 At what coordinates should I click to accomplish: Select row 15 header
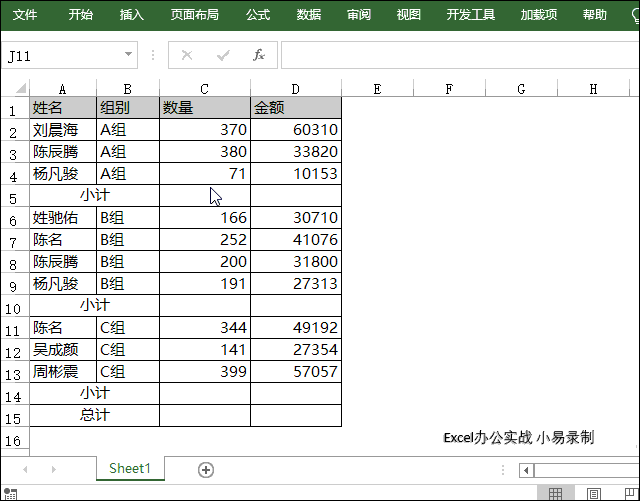[13, 418]
